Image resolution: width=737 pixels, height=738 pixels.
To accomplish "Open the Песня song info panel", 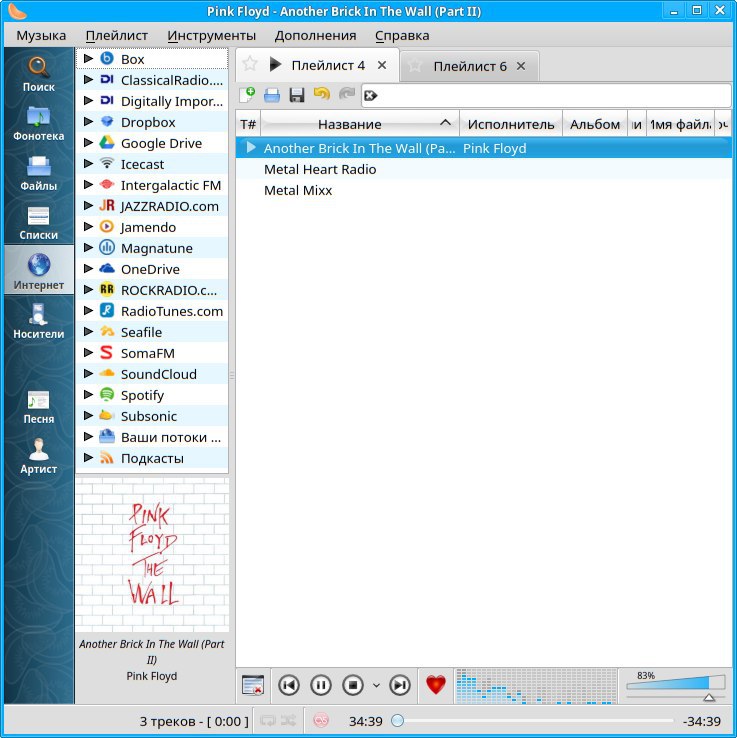I will click(39, 407).
